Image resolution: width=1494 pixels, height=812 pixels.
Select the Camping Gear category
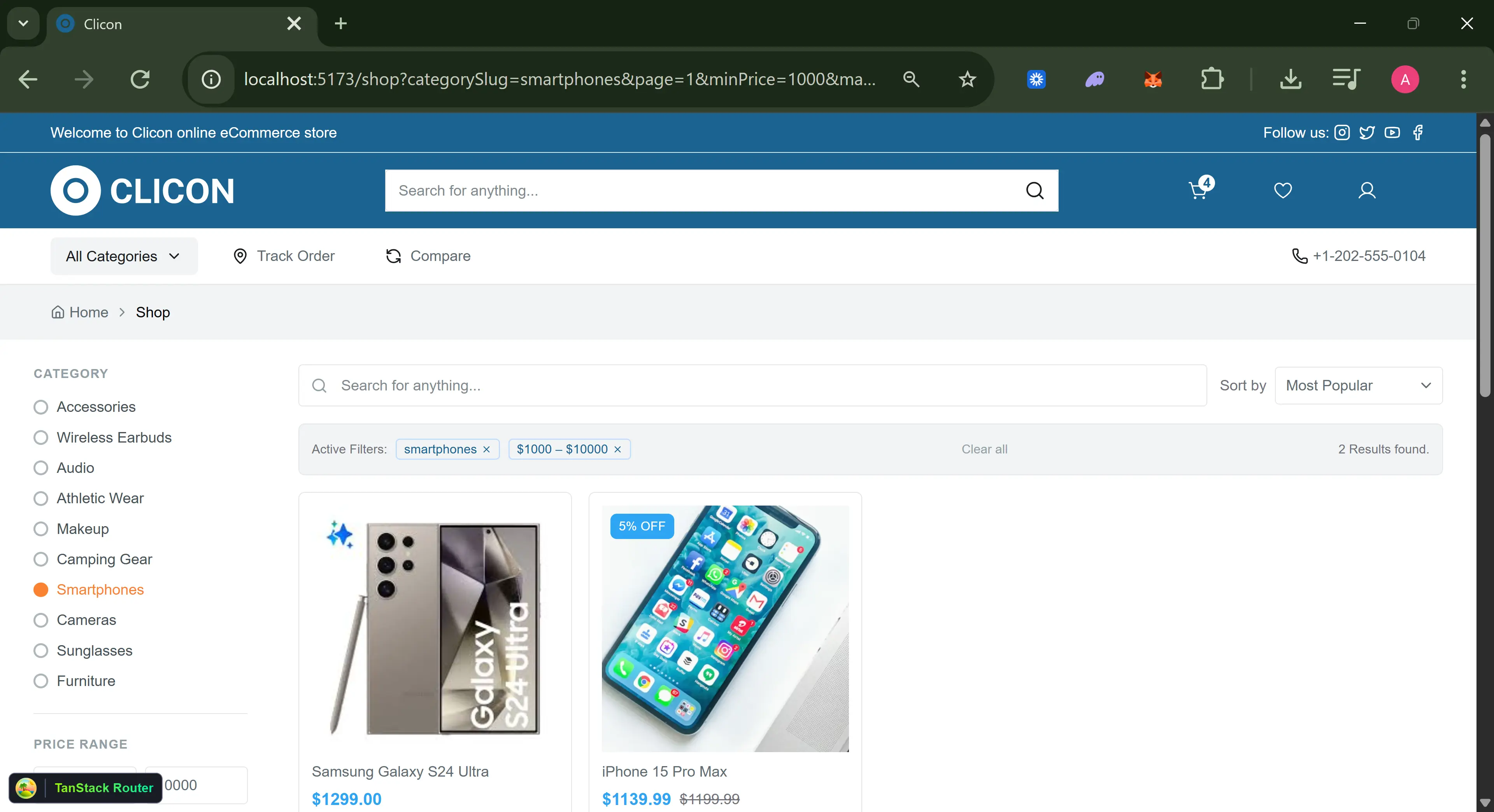pos(93,559)
